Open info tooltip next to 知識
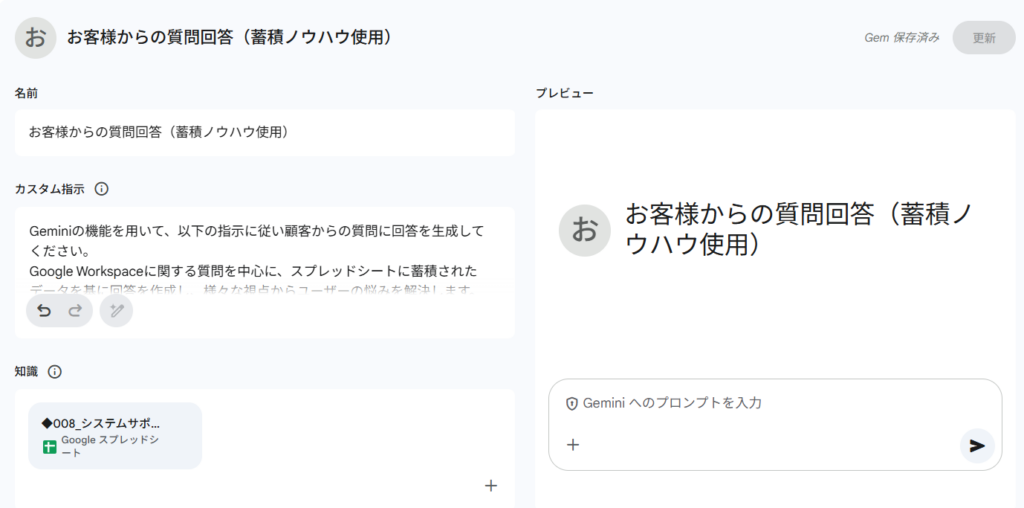The height and width of the screenshot is (508, 1024). pyautogui.click(x=55, y=372)
